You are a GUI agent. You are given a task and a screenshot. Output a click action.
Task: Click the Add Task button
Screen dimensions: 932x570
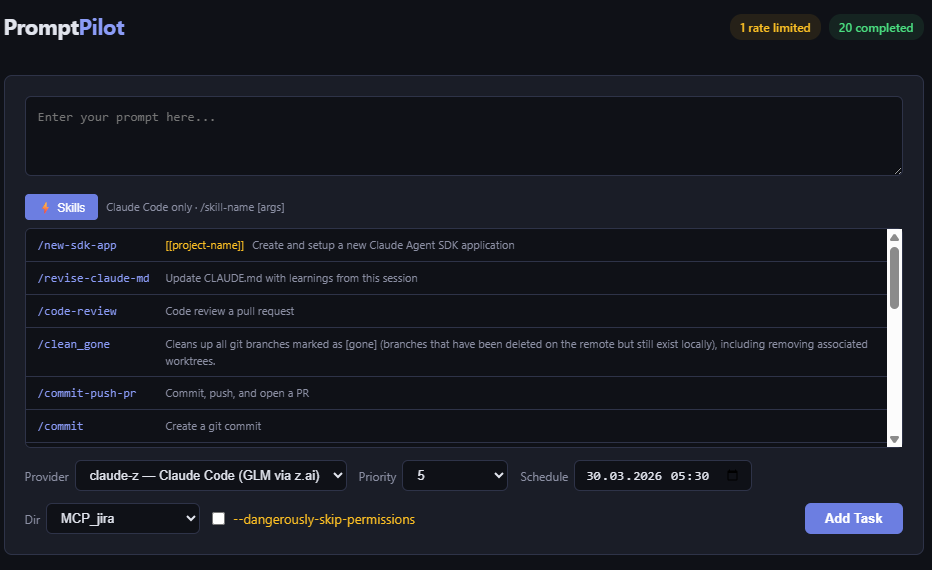coord(853,518)
